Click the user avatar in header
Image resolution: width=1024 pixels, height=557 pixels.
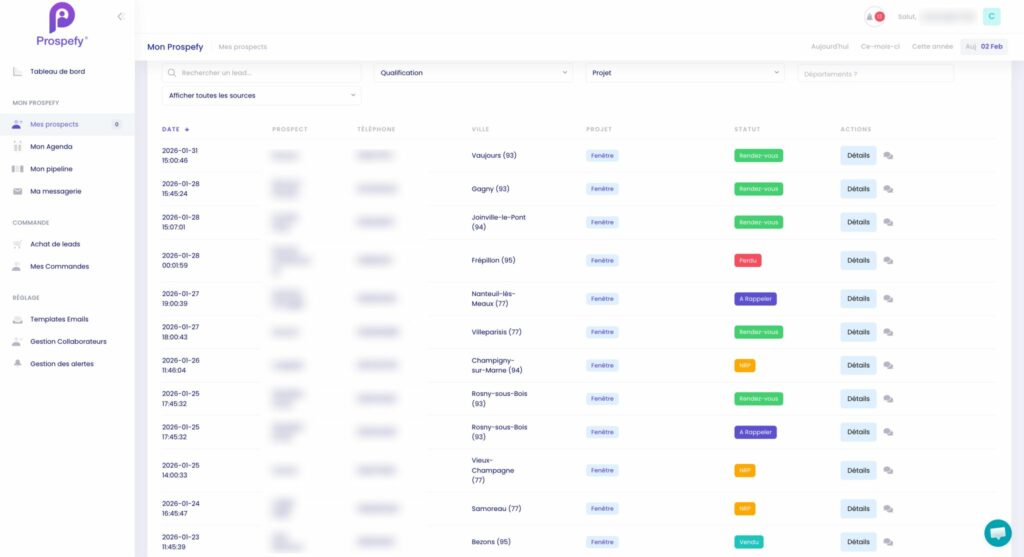(991, 16)
